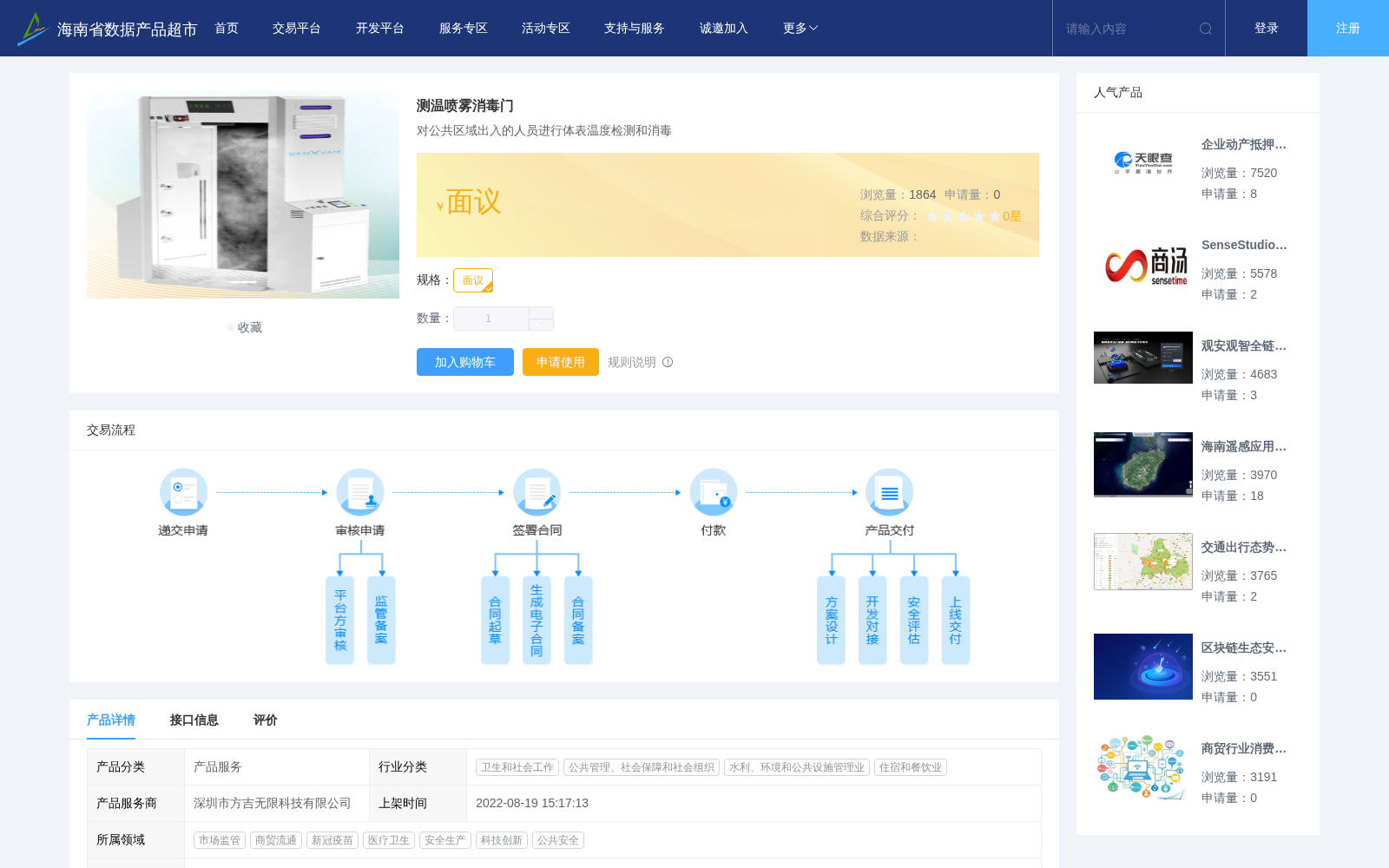The height and width of the screenshot is (868, 1389).
Task: Open the 诚邀加入 menu item
Action: [724, 29]
